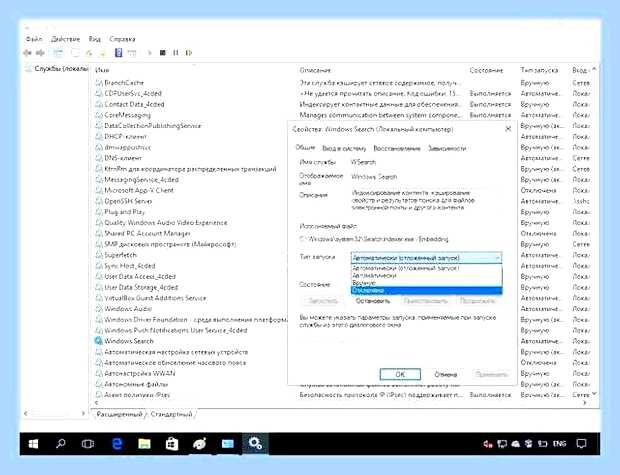Pause the service with the pause icon
Image resolution: width=620 pixels, height=475 pixels.
coord(176,53)
